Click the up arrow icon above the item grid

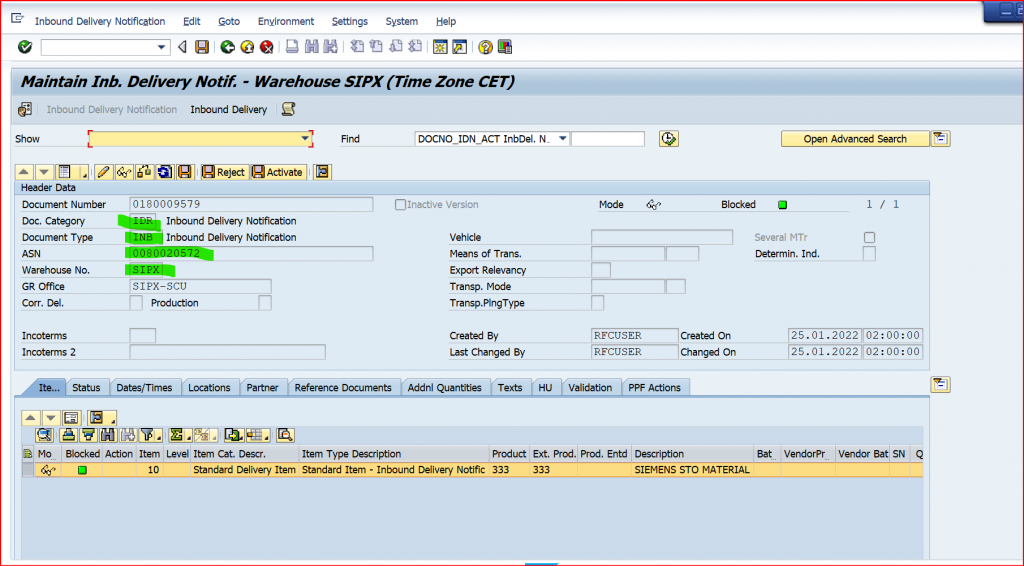click(x=31, y=418)
